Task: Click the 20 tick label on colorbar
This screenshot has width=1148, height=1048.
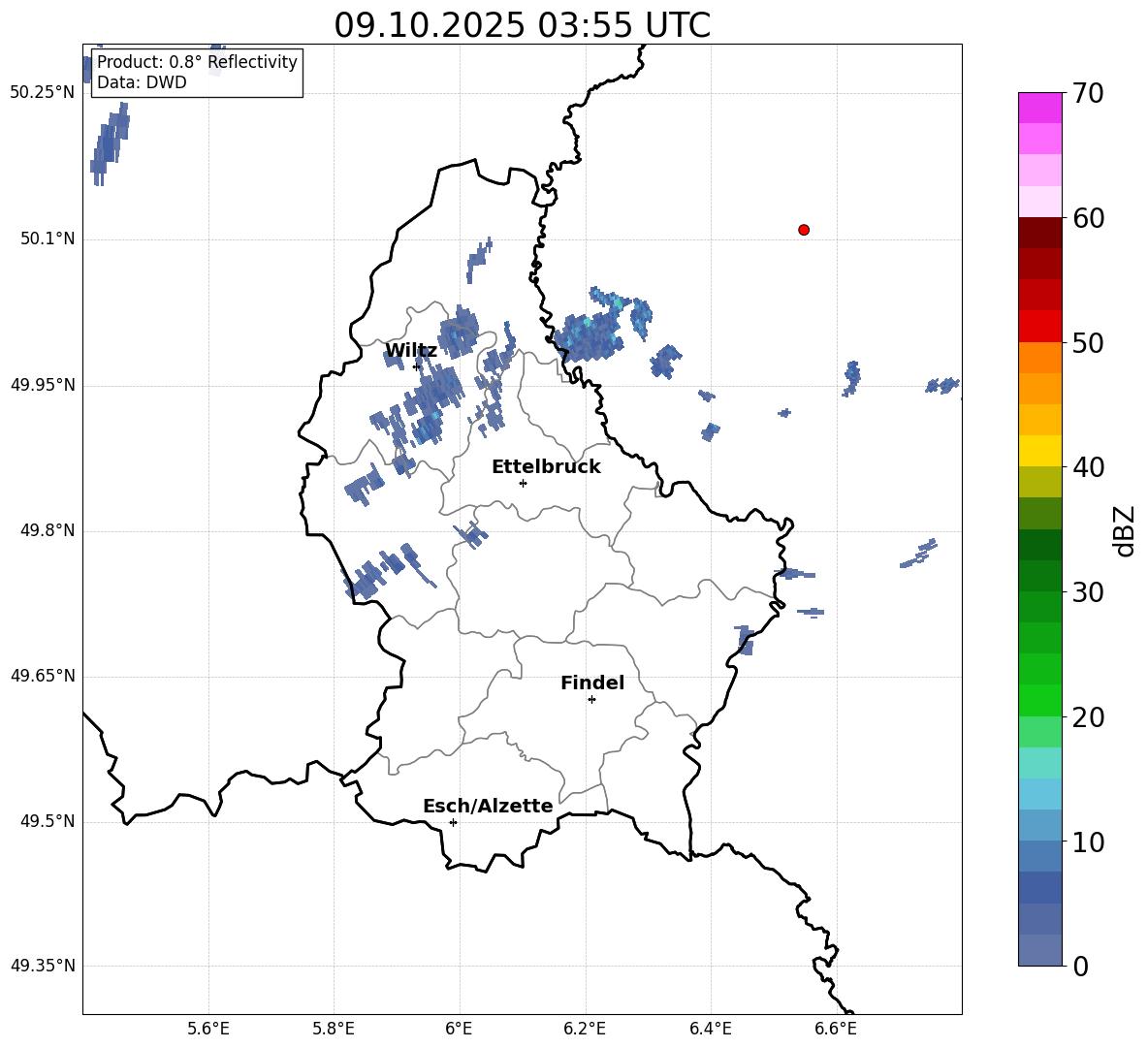Action: tap(1088, 716)
